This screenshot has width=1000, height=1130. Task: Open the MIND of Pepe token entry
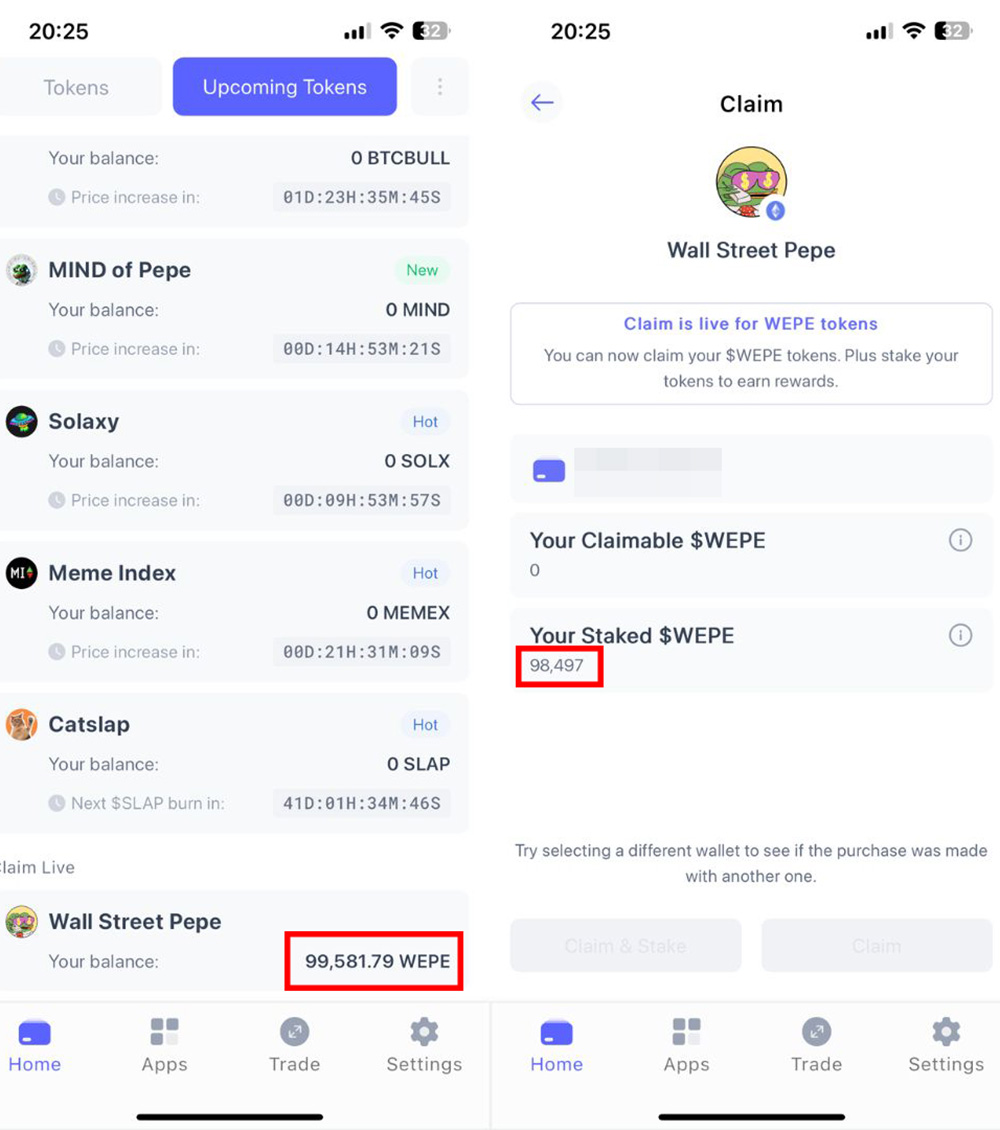pyautogui.click(x=234, y=308)
